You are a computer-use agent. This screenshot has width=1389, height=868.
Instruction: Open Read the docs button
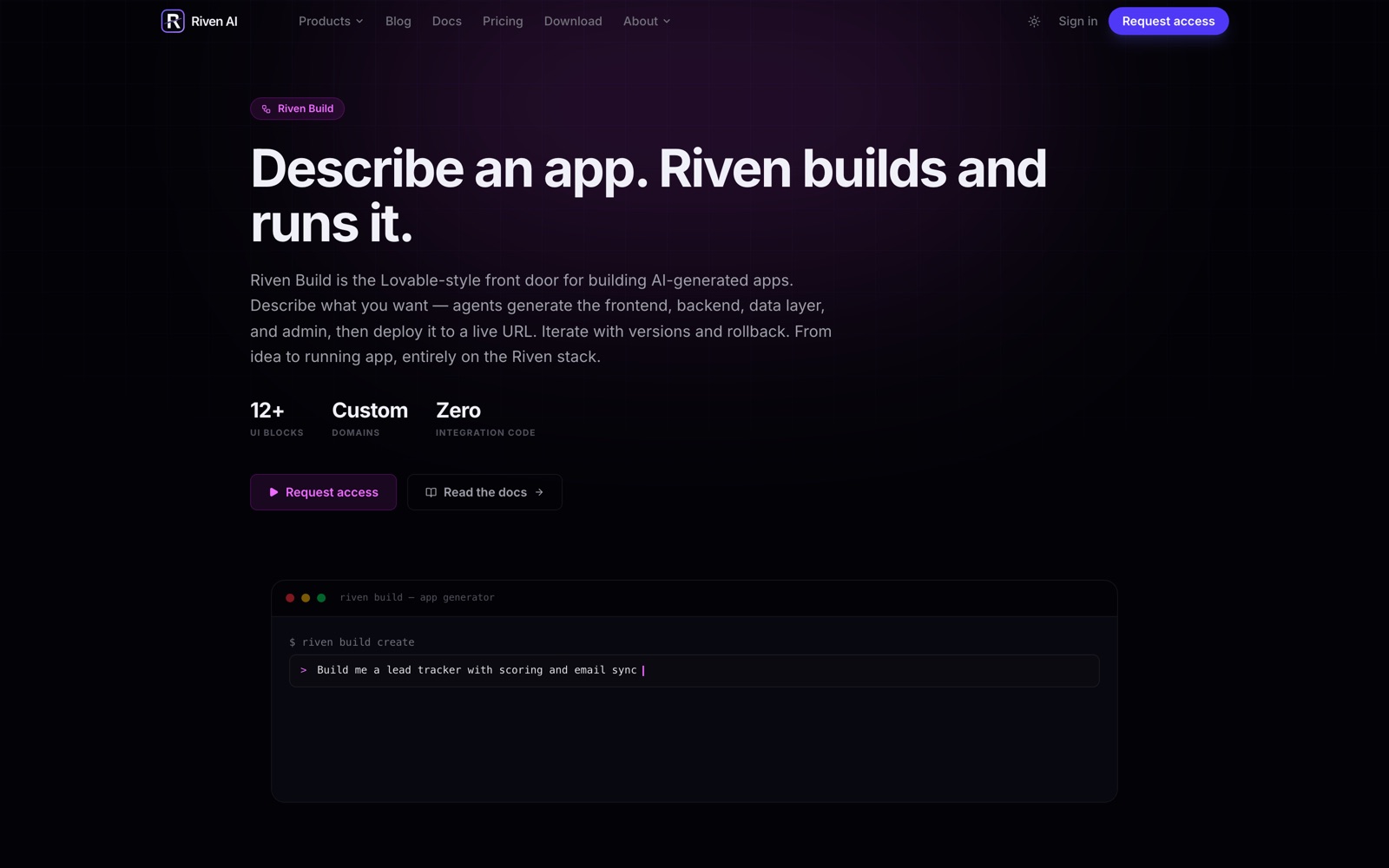click(484, 492)
